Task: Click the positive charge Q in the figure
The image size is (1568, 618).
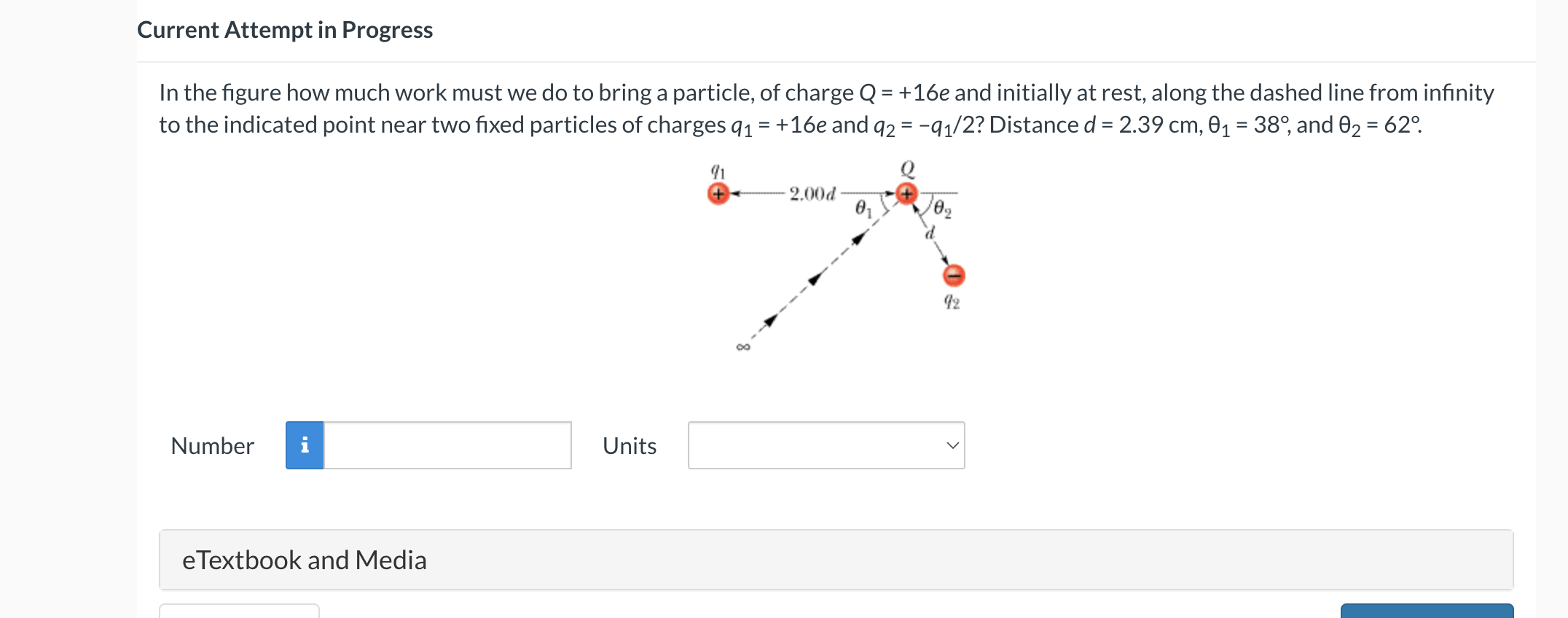Action: [x=906, y=194]
